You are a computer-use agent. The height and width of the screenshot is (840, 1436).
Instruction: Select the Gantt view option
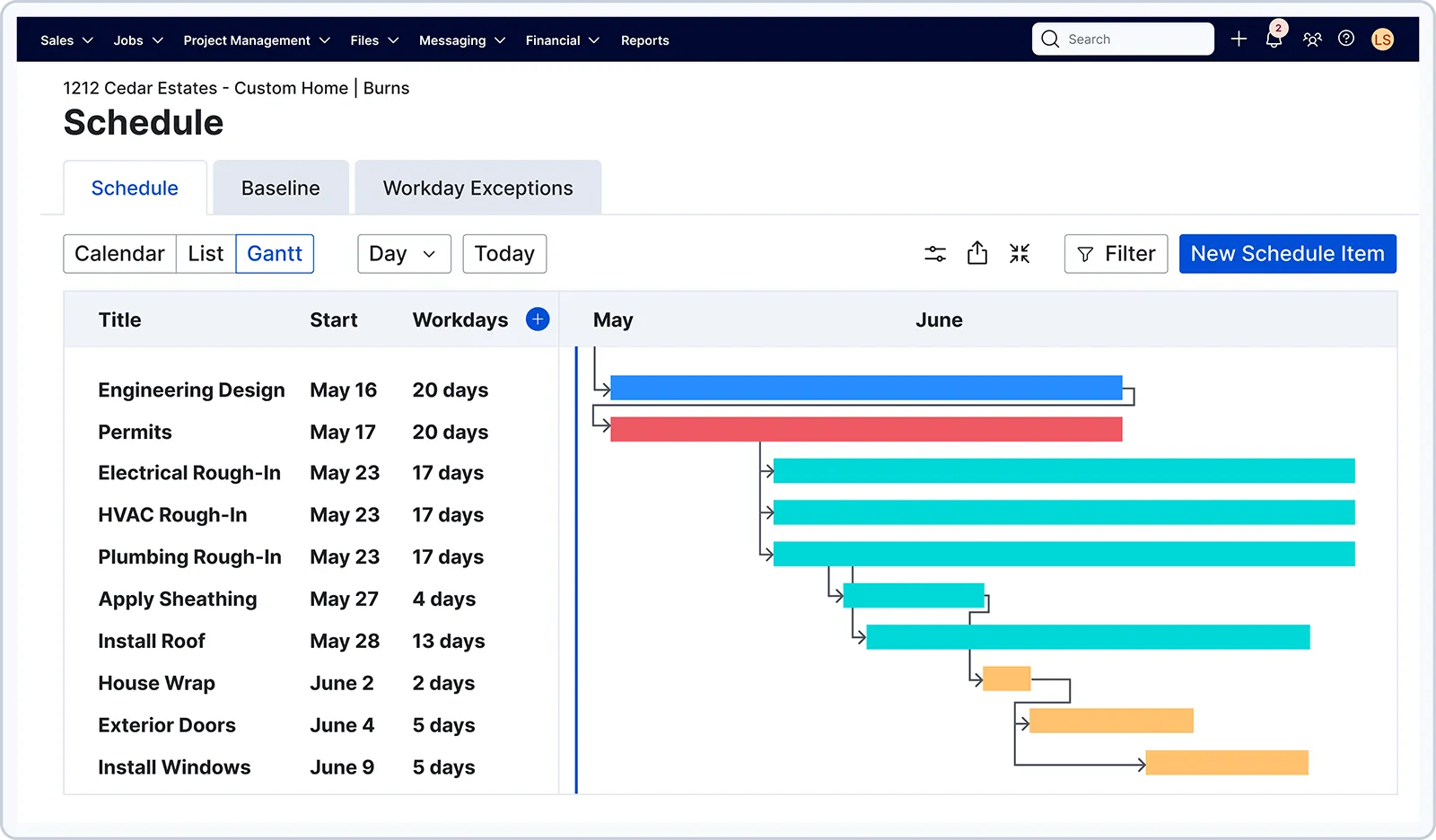coord(275,254)
